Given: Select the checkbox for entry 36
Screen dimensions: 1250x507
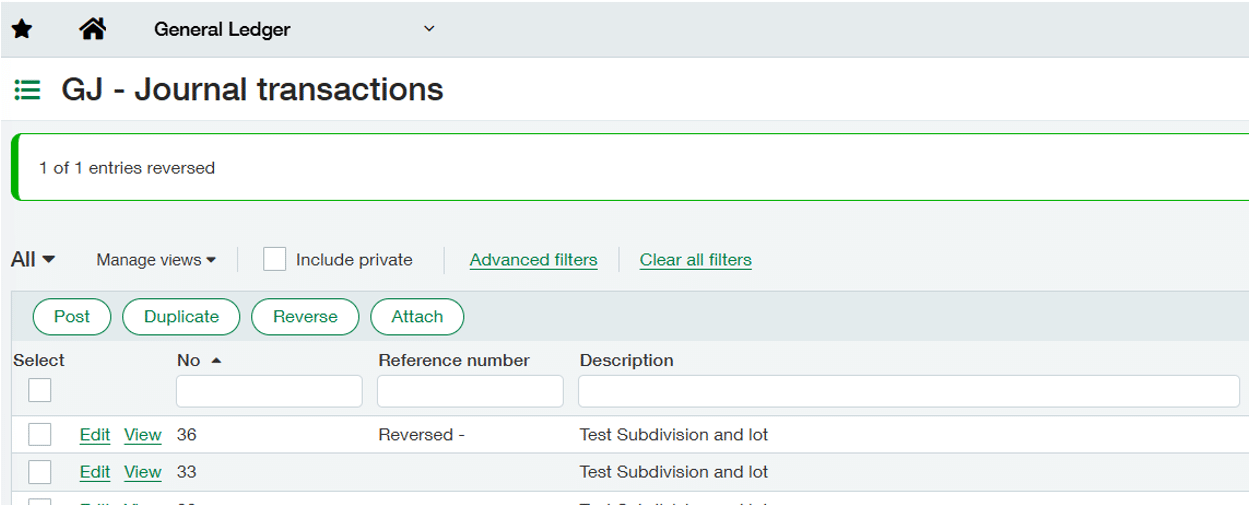Looking at the screenshot, I should [40, 435].
